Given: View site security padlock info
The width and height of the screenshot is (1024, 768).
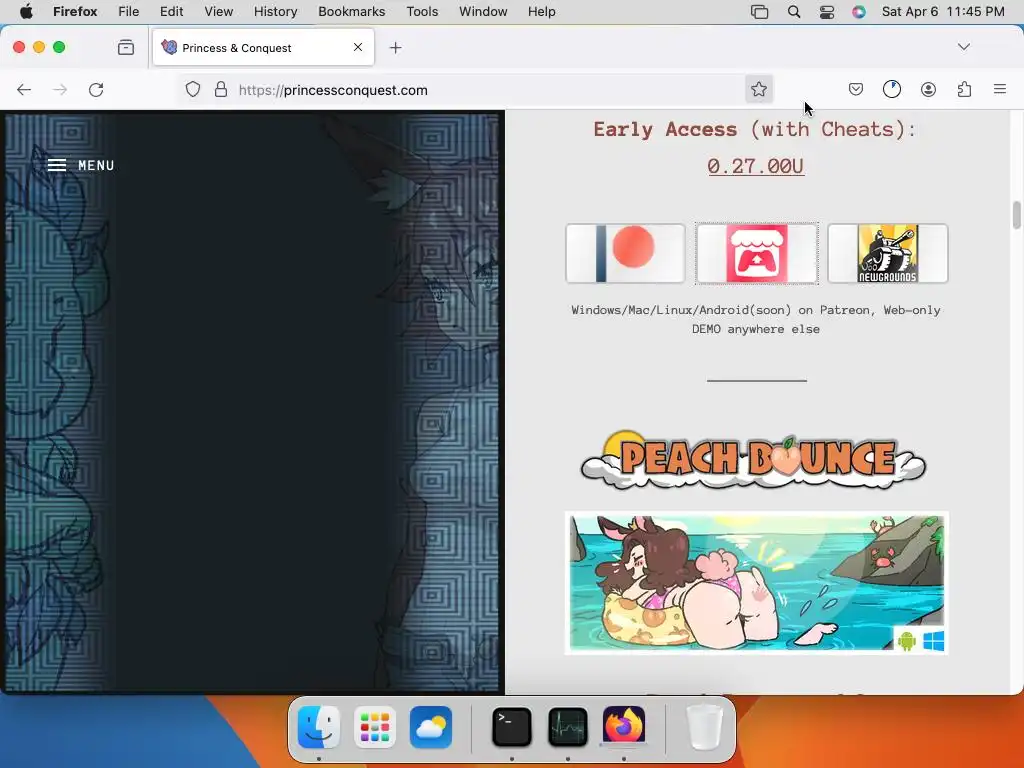Looking at the screenshot, I should [x=221, y=89].
